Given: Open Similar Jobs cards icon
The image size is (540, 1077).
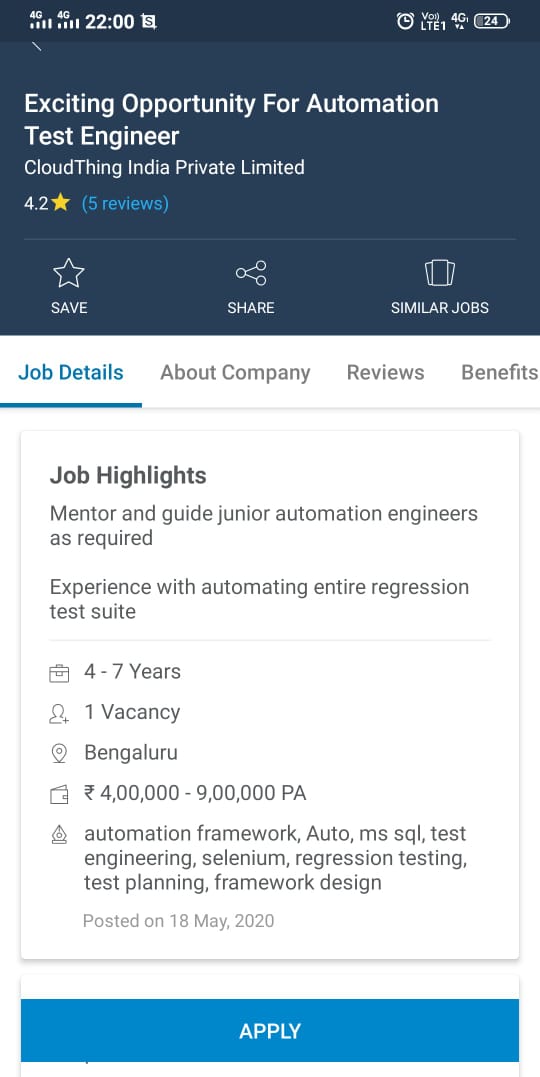Looking at the screenshot, I should (x=440, y=273).
